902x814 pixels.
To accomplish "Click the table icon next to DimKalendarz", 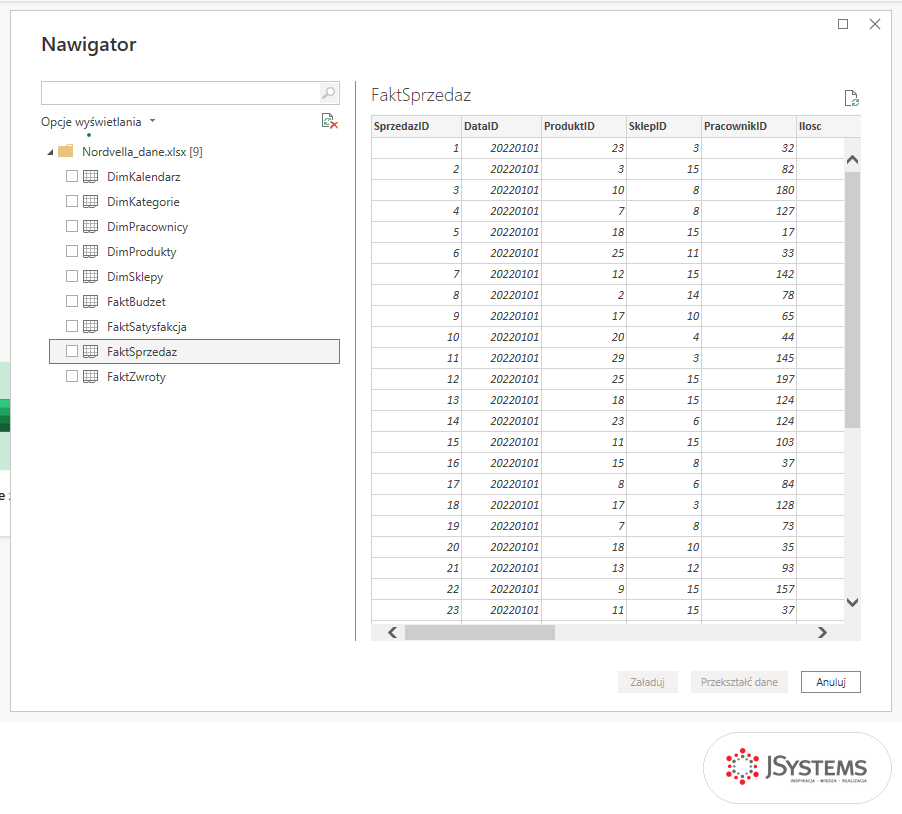I will (x=90, y=177).
